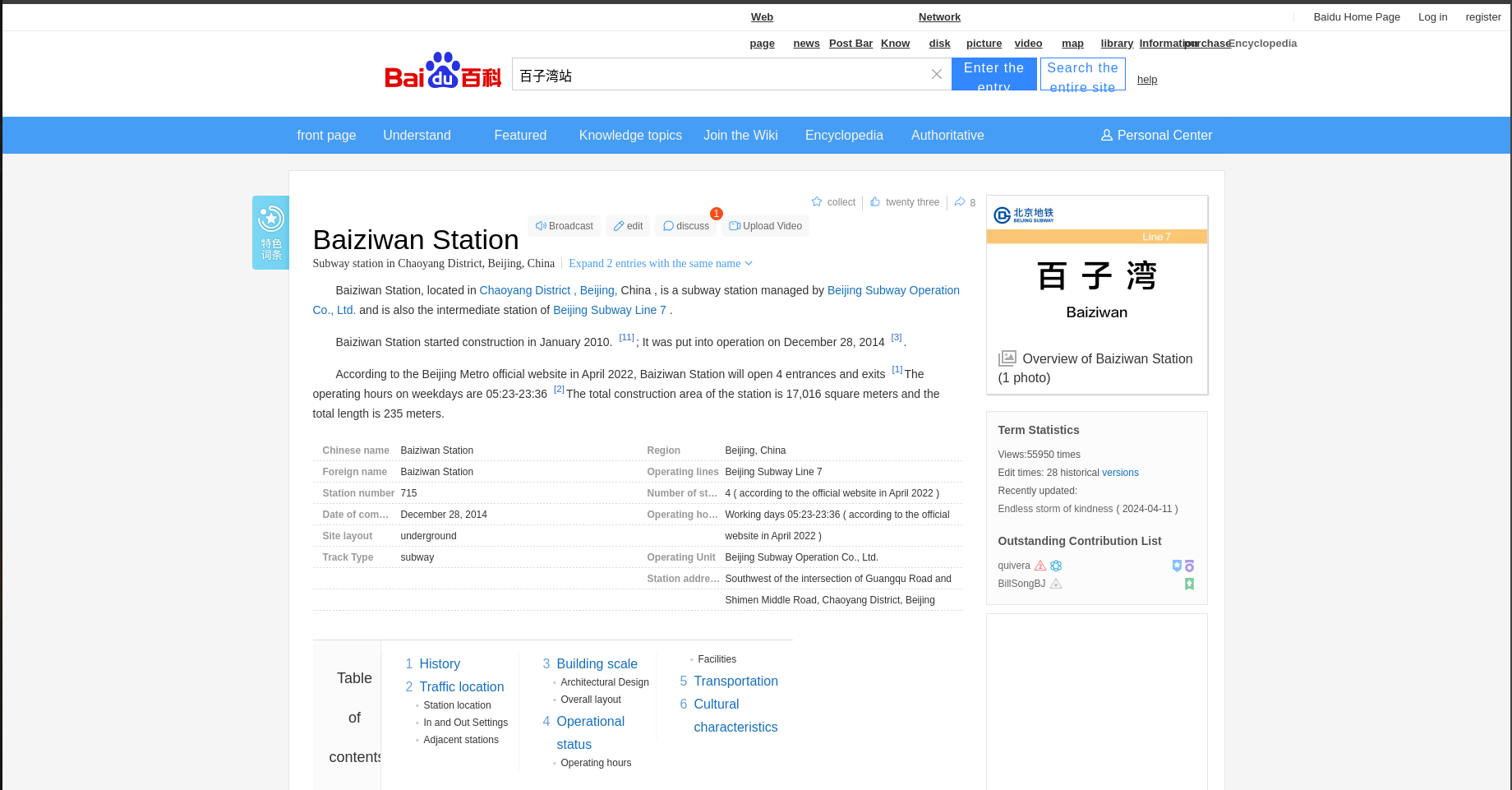Image resolution: width=1512 pixels, height=790 pixels.
Task: Jump to Traffic location section
Action: tap(462, 686)
